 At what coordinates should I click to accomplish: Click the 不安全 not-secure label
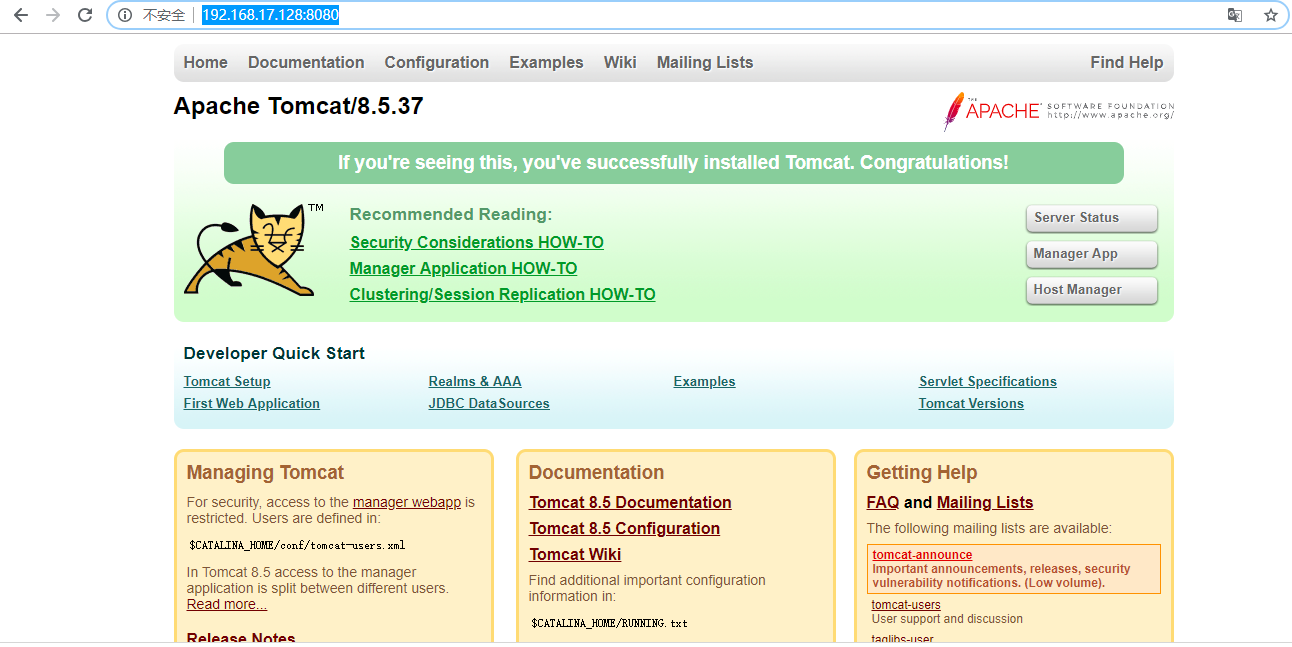[164, 15]
